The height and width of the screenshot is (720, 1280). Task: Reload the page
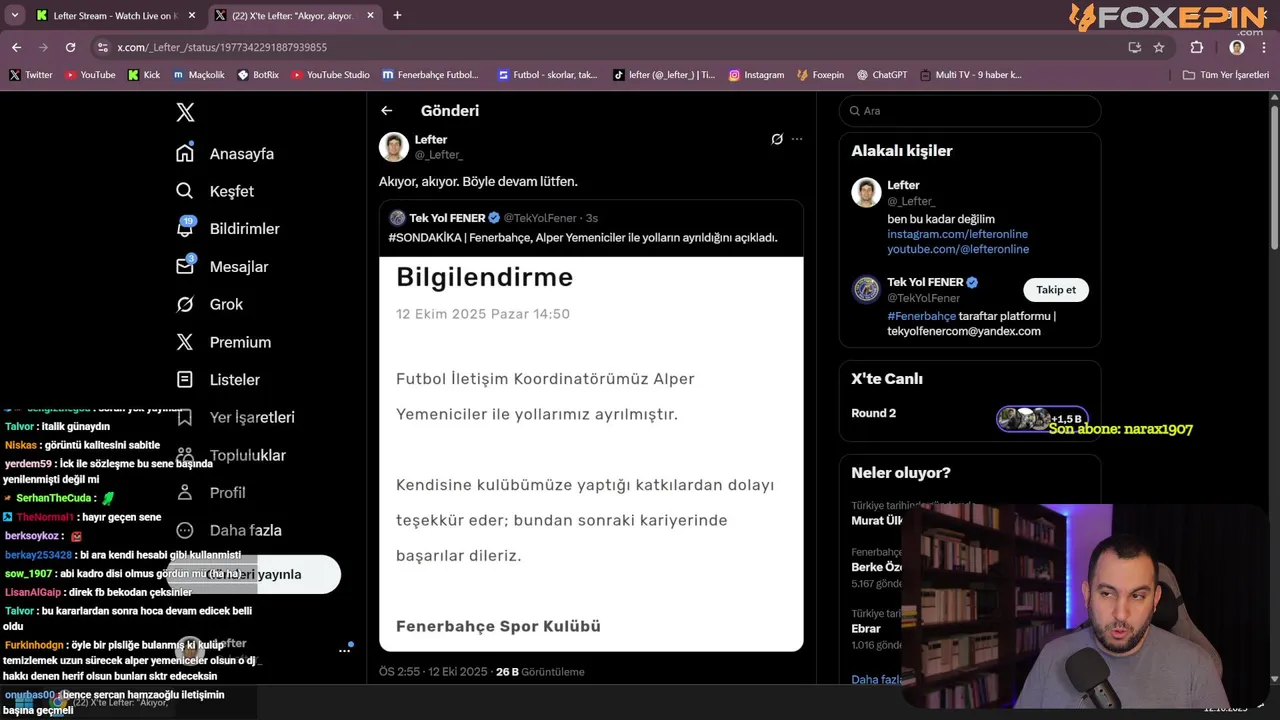tap(70, 47)
